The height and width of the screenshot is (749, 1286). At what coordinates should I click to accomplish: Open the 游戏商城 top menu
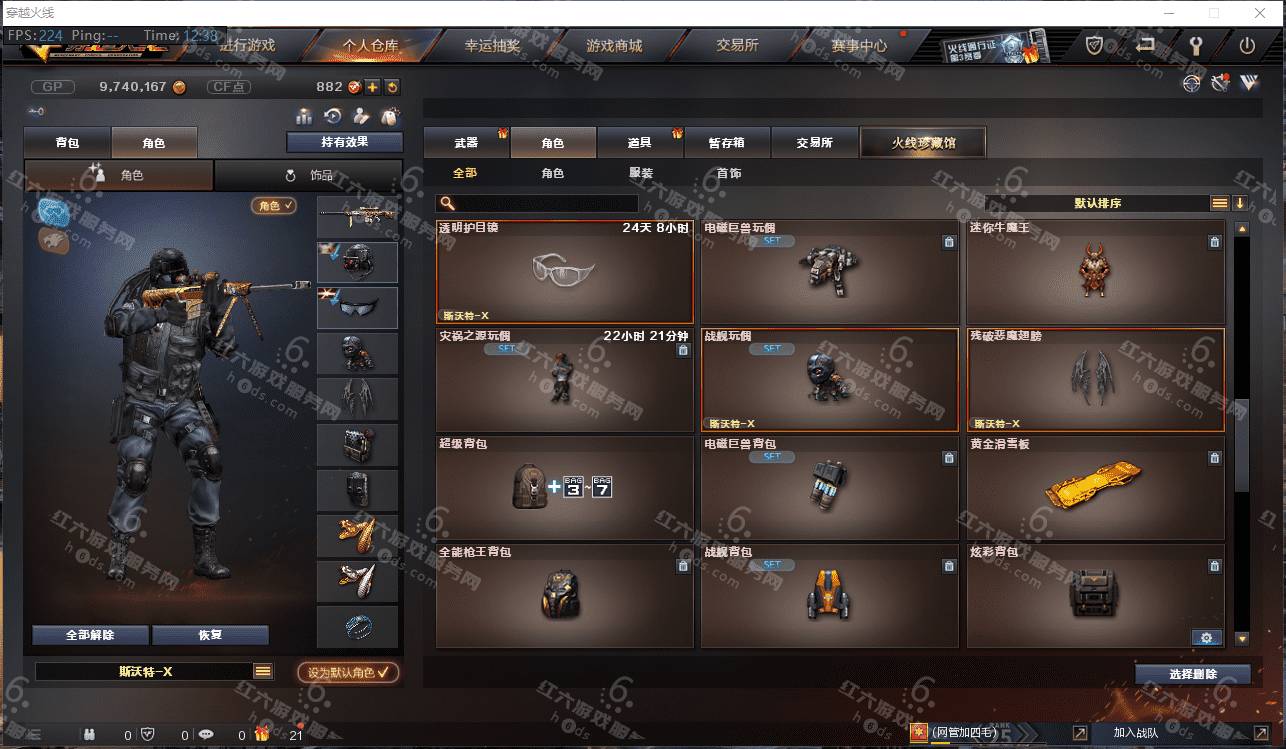614,45
